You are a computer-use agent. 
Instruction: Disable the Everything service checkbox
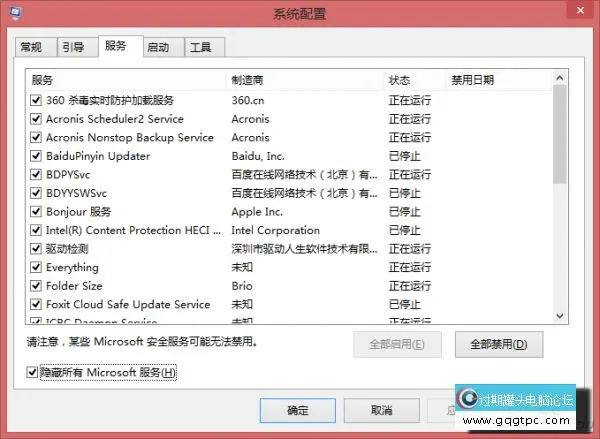coord(36,267)
